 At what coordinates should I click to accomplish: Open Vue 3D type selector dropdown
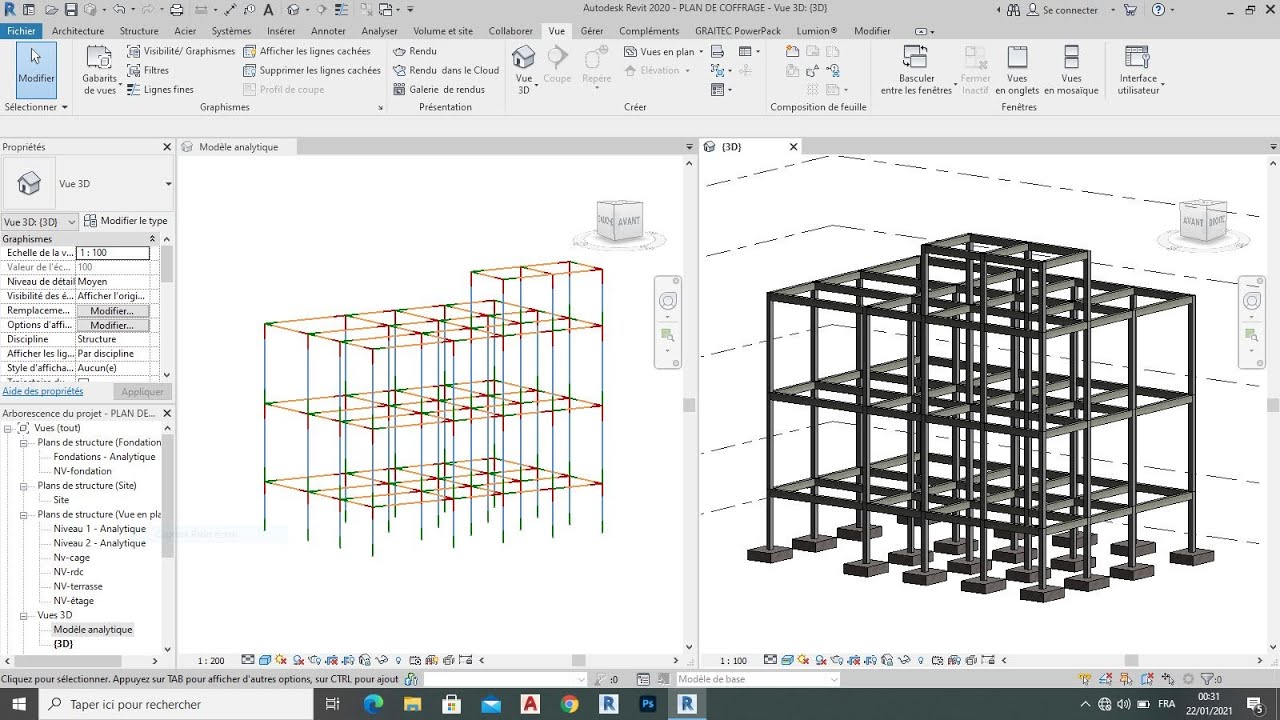pyautogui.click(x=168, y=184)
